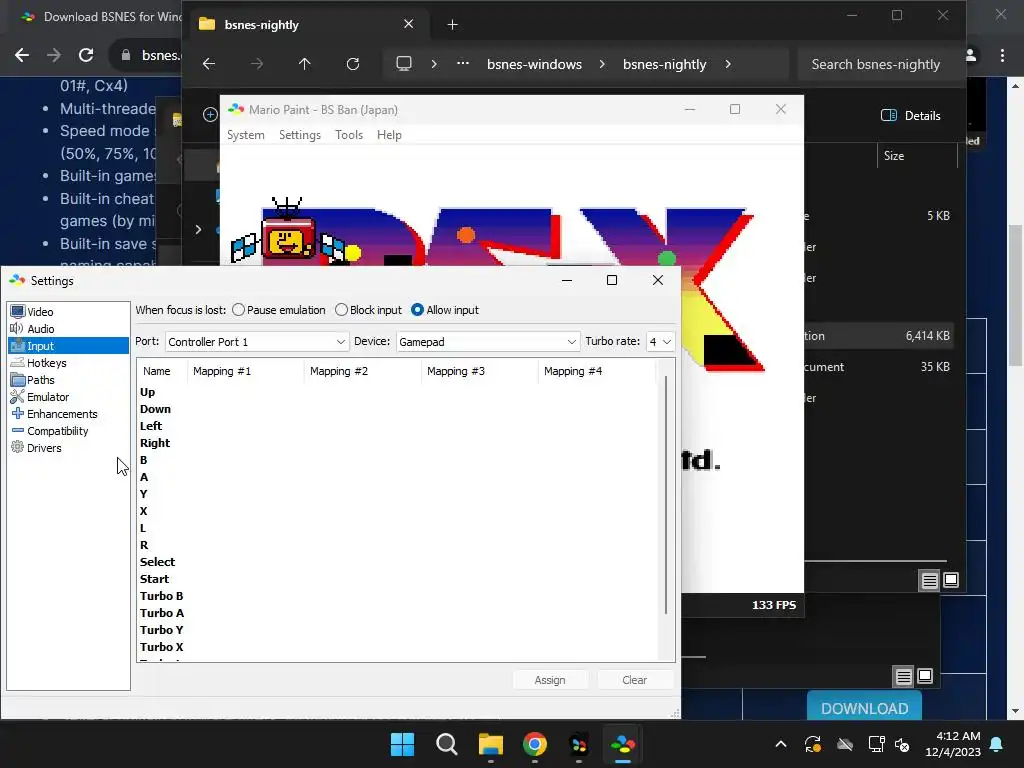1024x768 pixels.
Task: Click the DOWNLOAD button on the webpage
Action: (865, 708)
